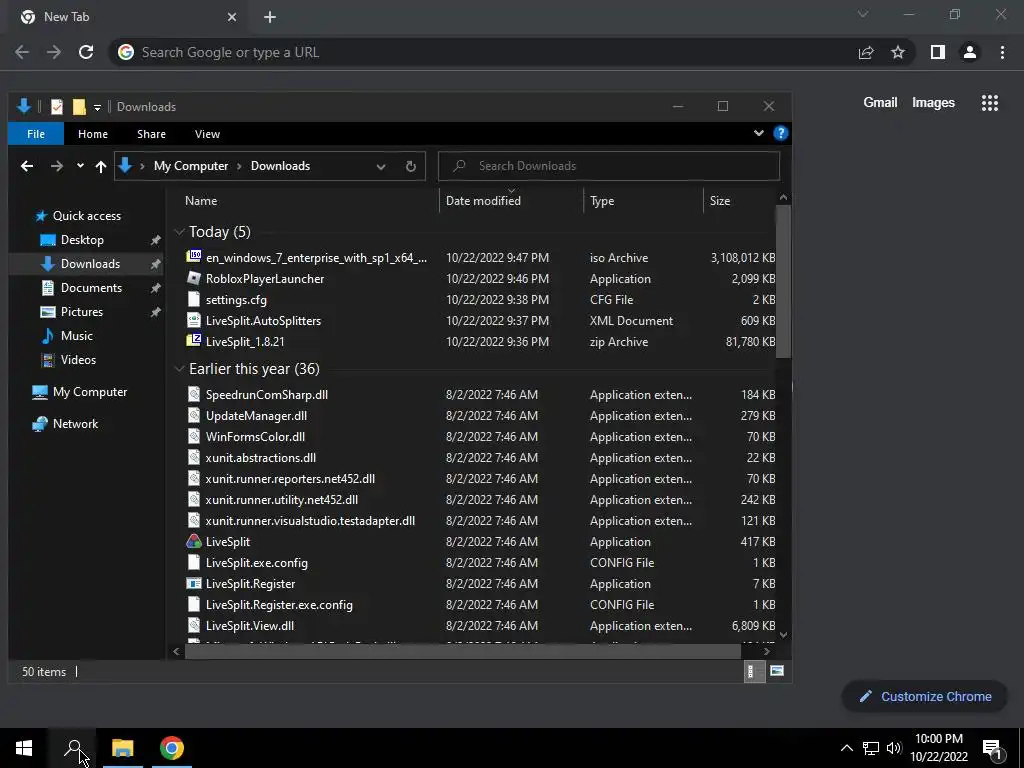Select the LiveSplit application file
This screenshot has height=768, width=1024.
(x=228, y=542)
